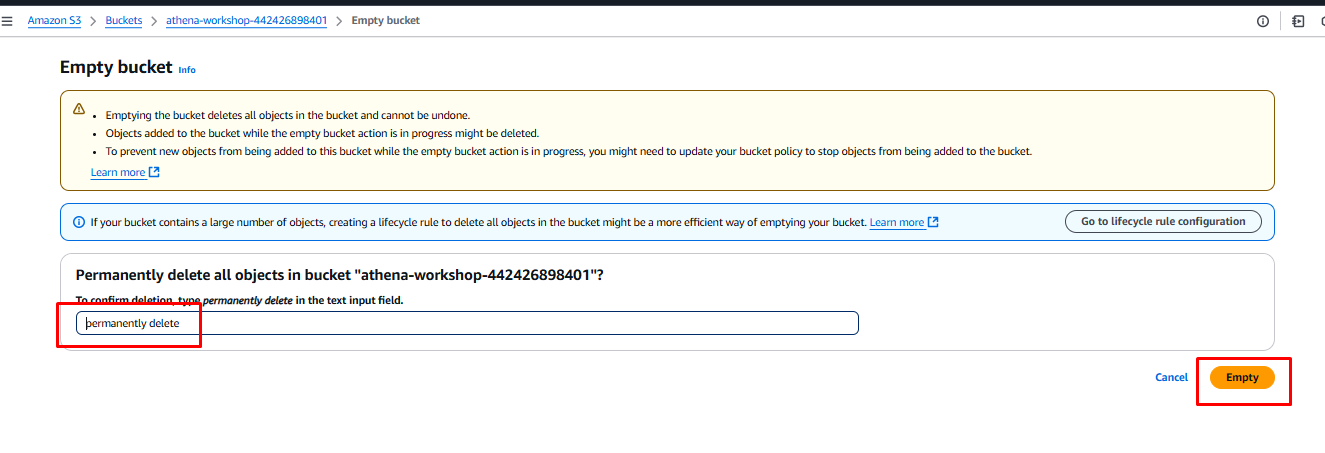Navigate to Buckets breadcrumb
The image size is (1325, 453).
tap(124, 21)
